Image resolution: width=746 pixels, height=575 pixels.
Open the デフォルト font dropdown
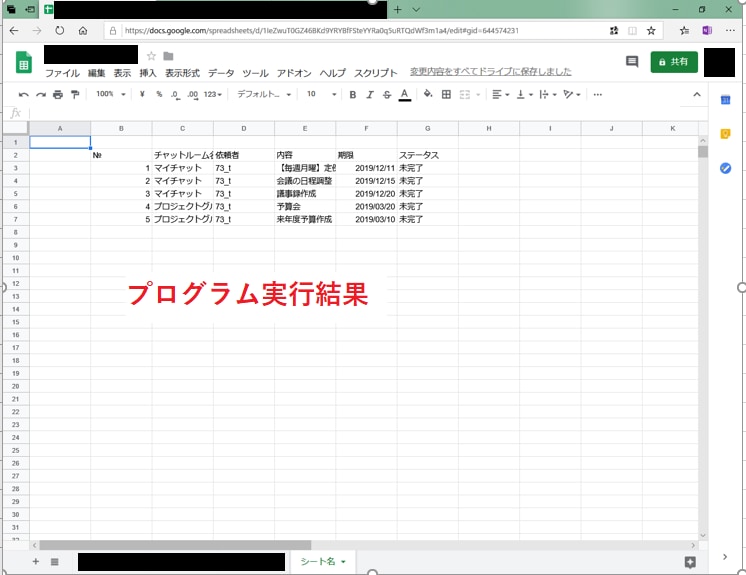click(x=264, y=94)
